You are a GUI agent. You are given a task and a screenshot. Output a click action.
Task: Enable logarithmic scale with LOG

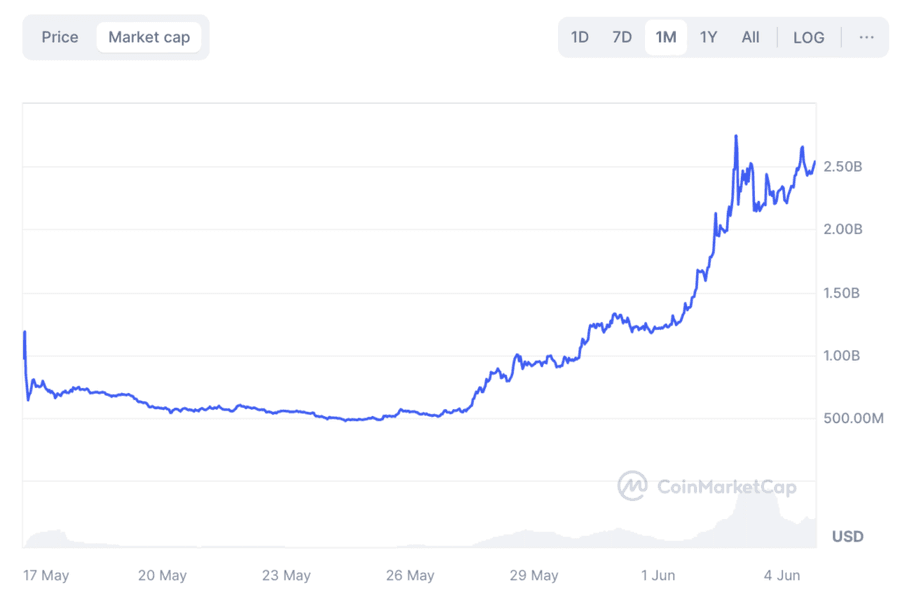pyautogui.click(x=808, y=36)
